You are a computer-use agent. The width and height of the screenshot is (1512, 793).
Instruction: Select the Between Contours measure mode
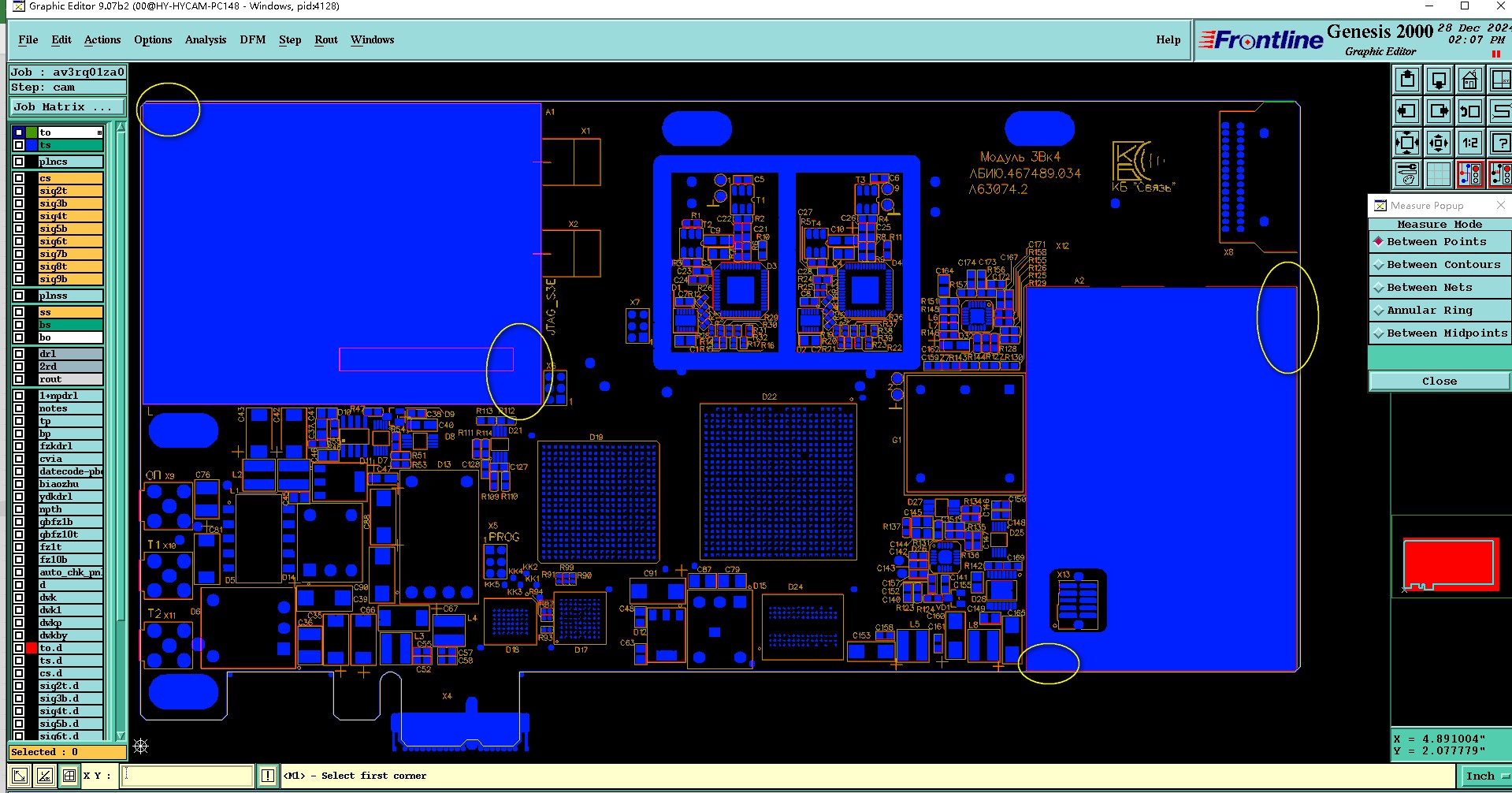click(1440, 265)
